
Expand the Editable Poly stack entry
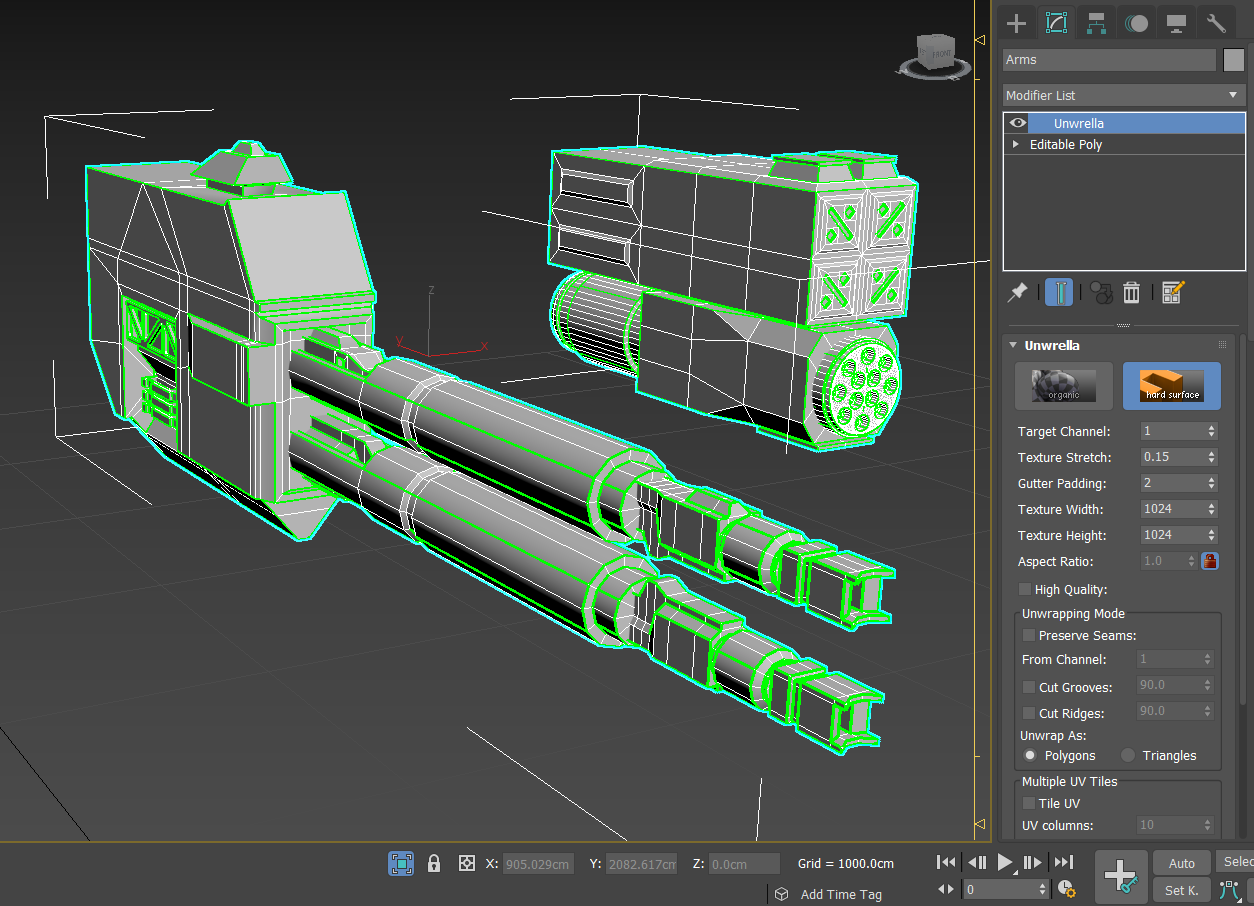1016,145
